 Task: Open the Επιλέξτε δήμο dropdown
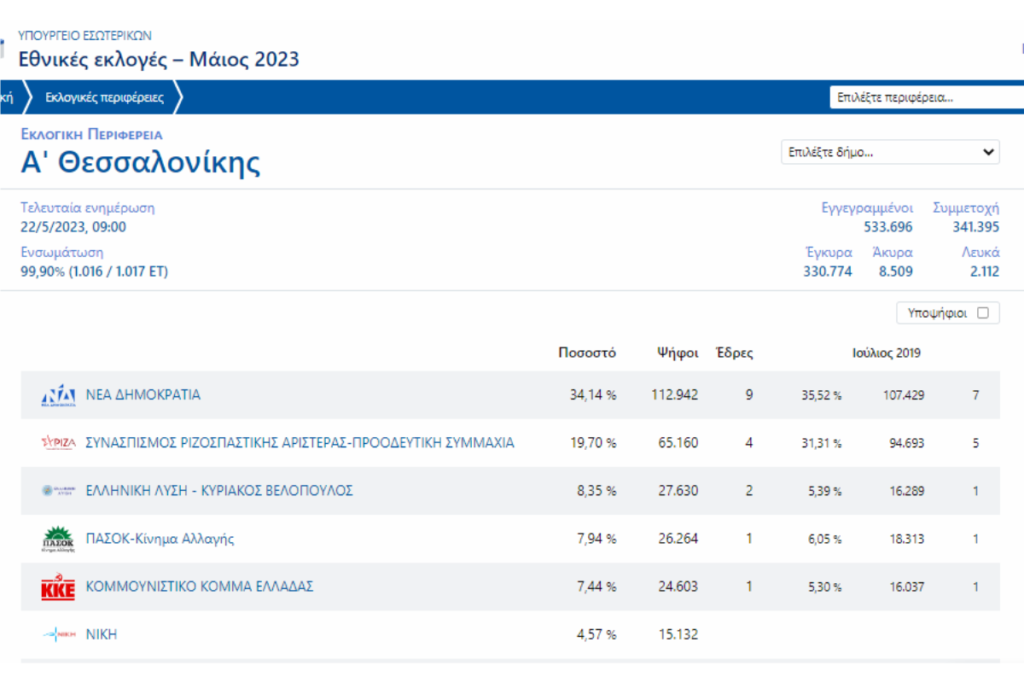(890, 153)
